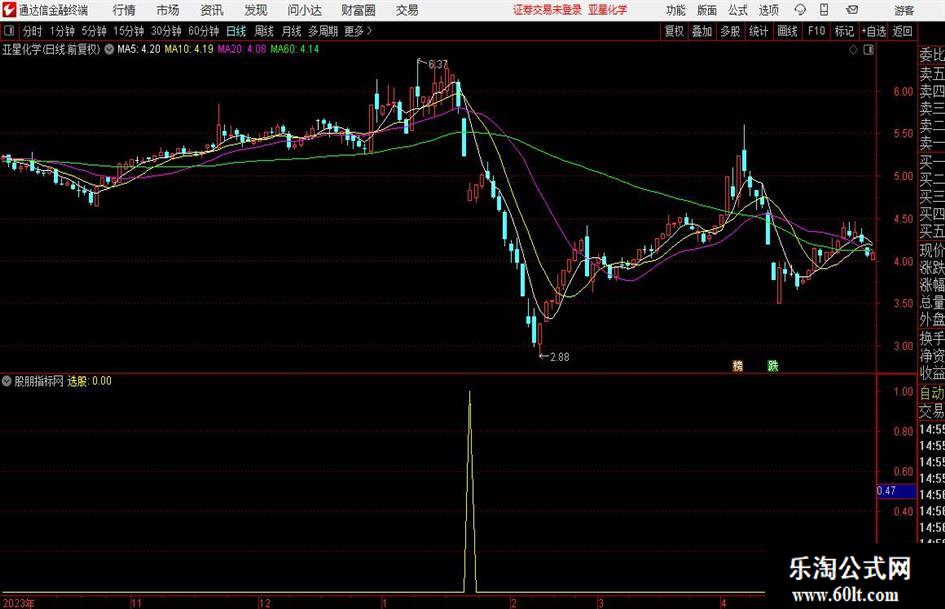Viewport: 945px width, 609px height.
Task: Click 证券交易未登录 login status
Action: click(547, 10)
